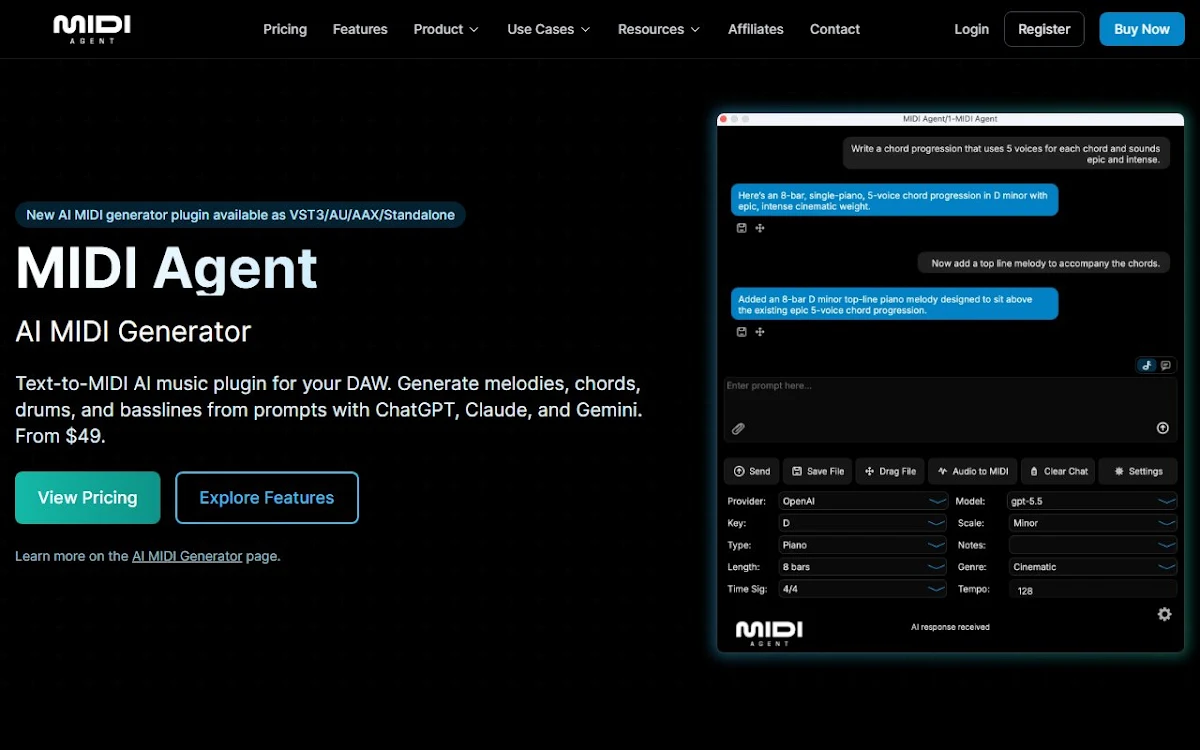Click the Enter prompt here text area
Image resolution: width=1200 pixels, height=750 pixels.
coord(950,409)
